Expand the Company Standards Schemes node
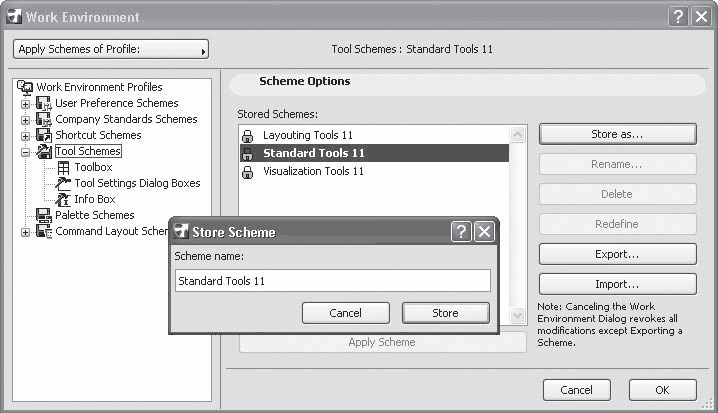 pyautogui.click(x=25, y=119)
